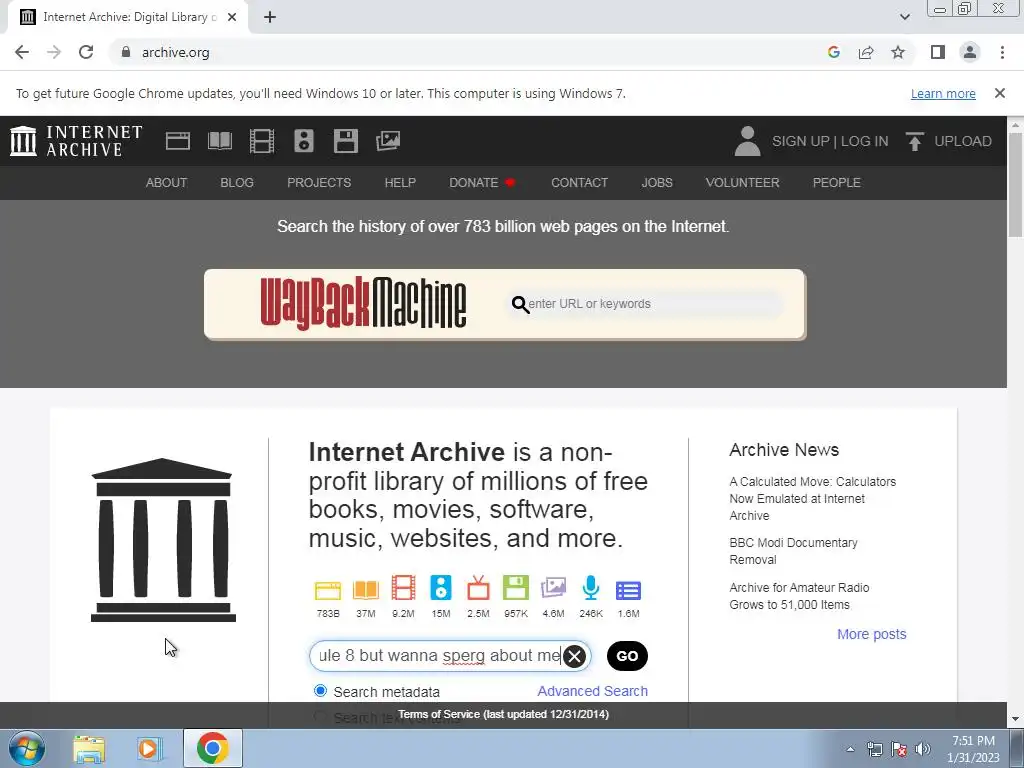Open Archive for Amateur Radio news post
The width and height of the screenshot is (1024, 768).
coord(799,596)
